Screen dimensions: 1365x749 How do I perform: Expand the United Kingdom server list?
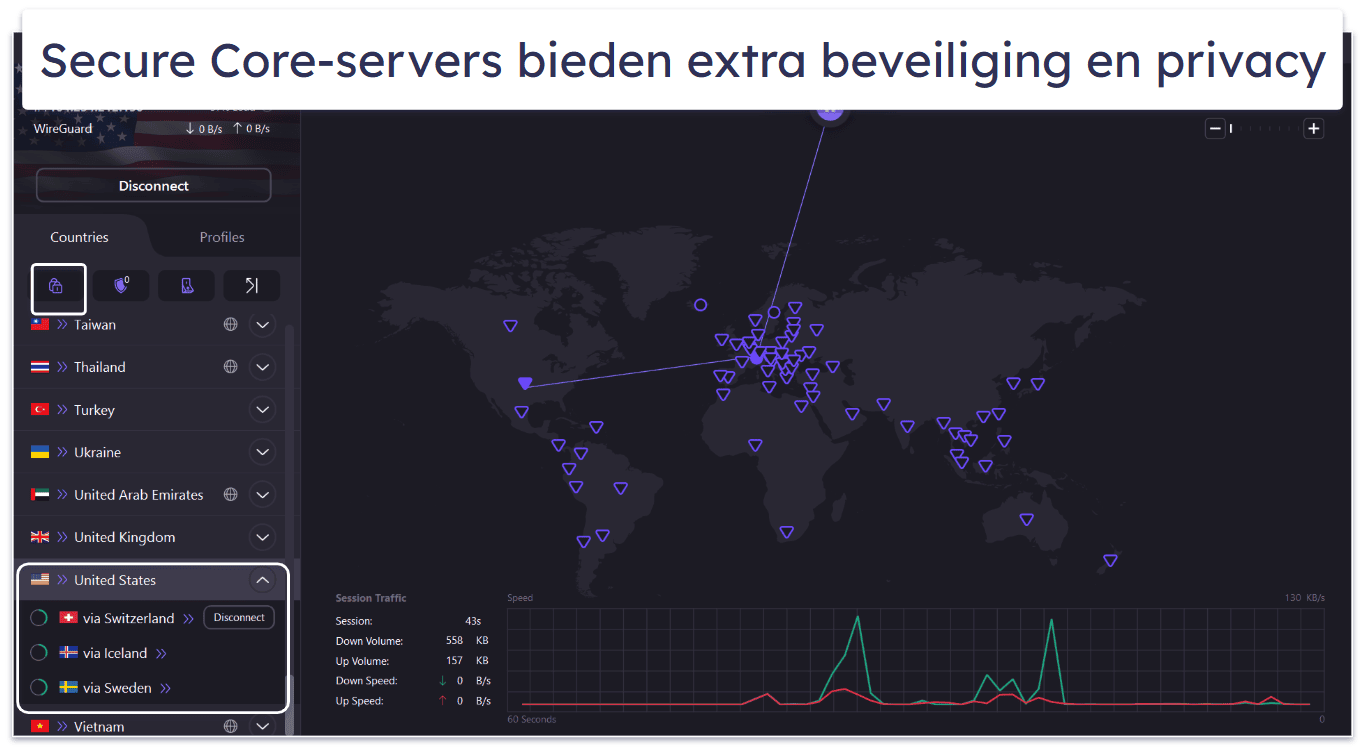point(262,537)
